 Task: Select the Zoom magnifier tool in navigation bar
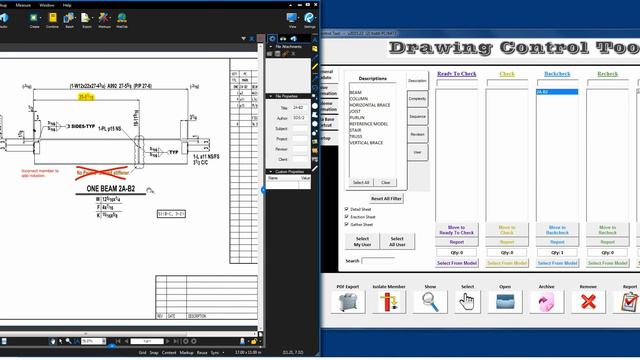click(x=69, y=341)
